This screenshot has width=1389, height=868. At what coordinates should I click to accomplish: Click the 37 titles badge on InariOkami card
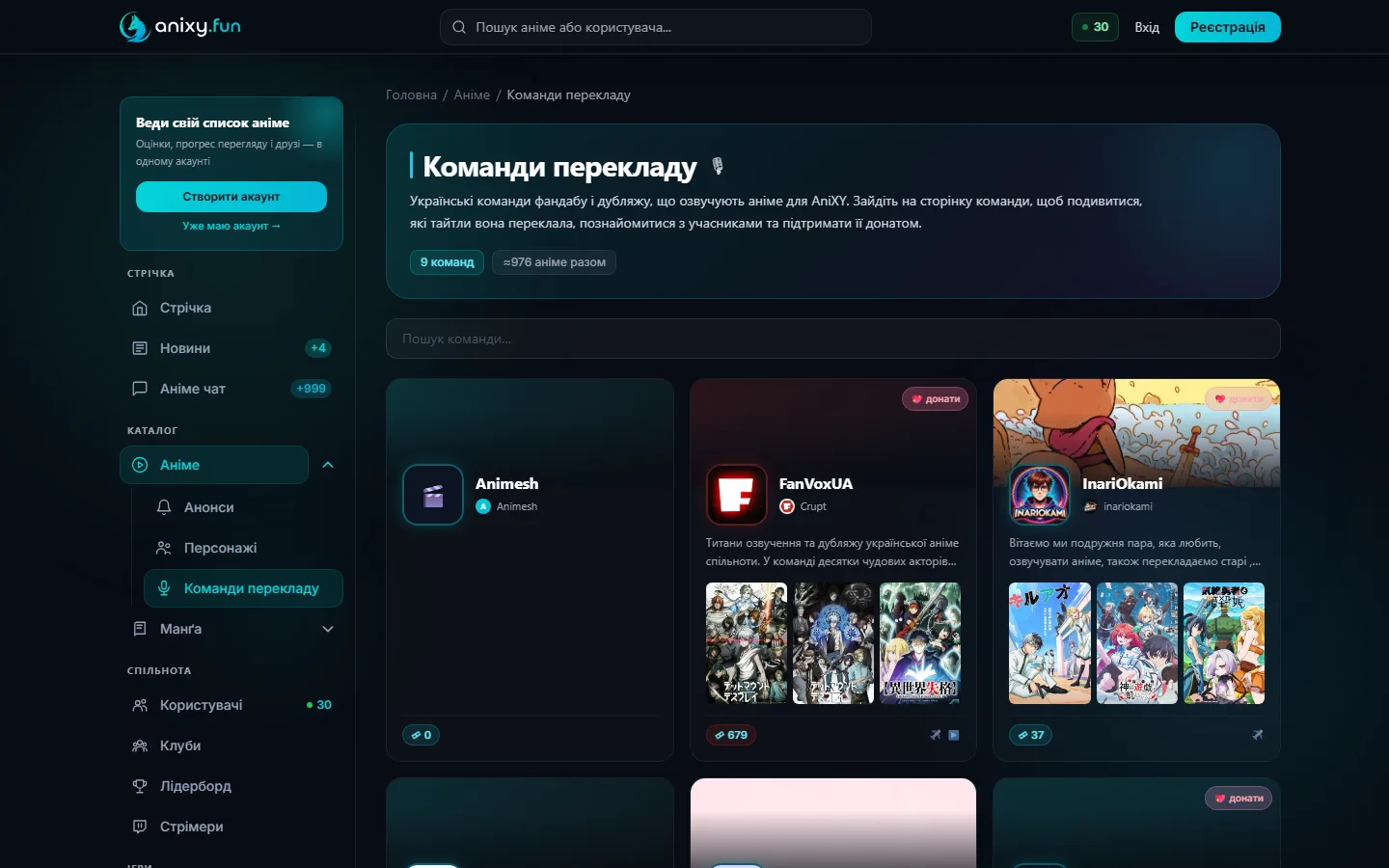(x=1031, y=735)
